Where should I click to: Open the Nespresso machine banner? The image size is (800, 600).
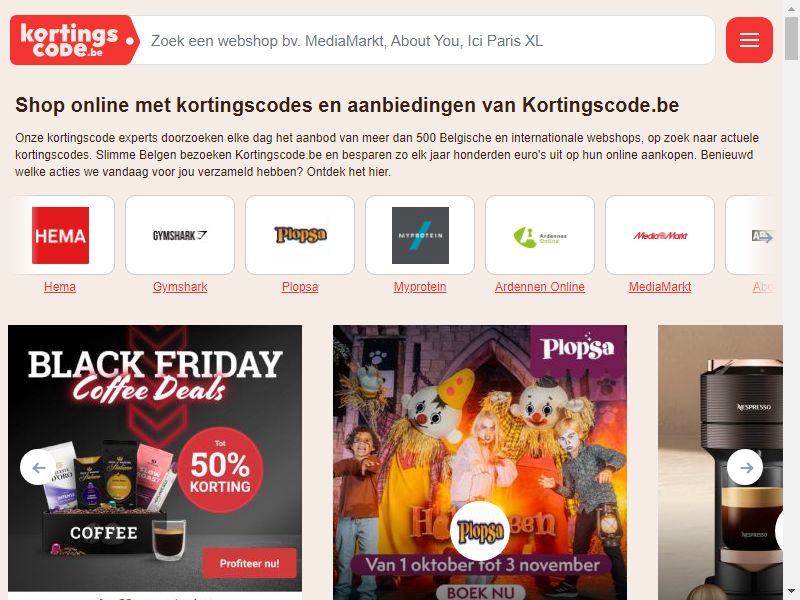pyautogui.click(x=720, y=462)
